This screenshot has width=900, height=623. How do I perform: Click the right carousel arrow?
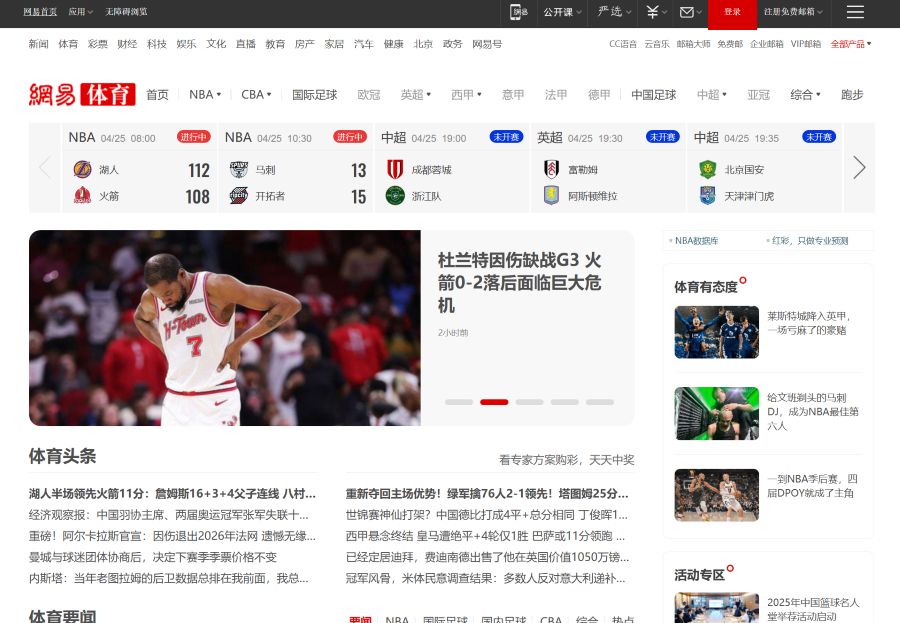(x=858, y=168)
